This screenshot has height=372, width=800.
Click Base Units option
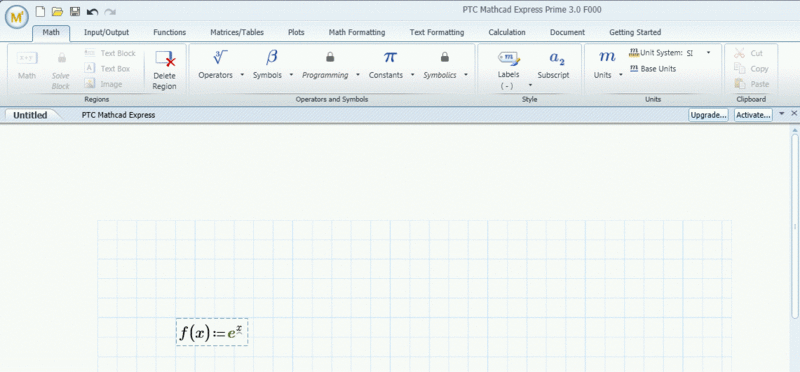pos(654,68)
